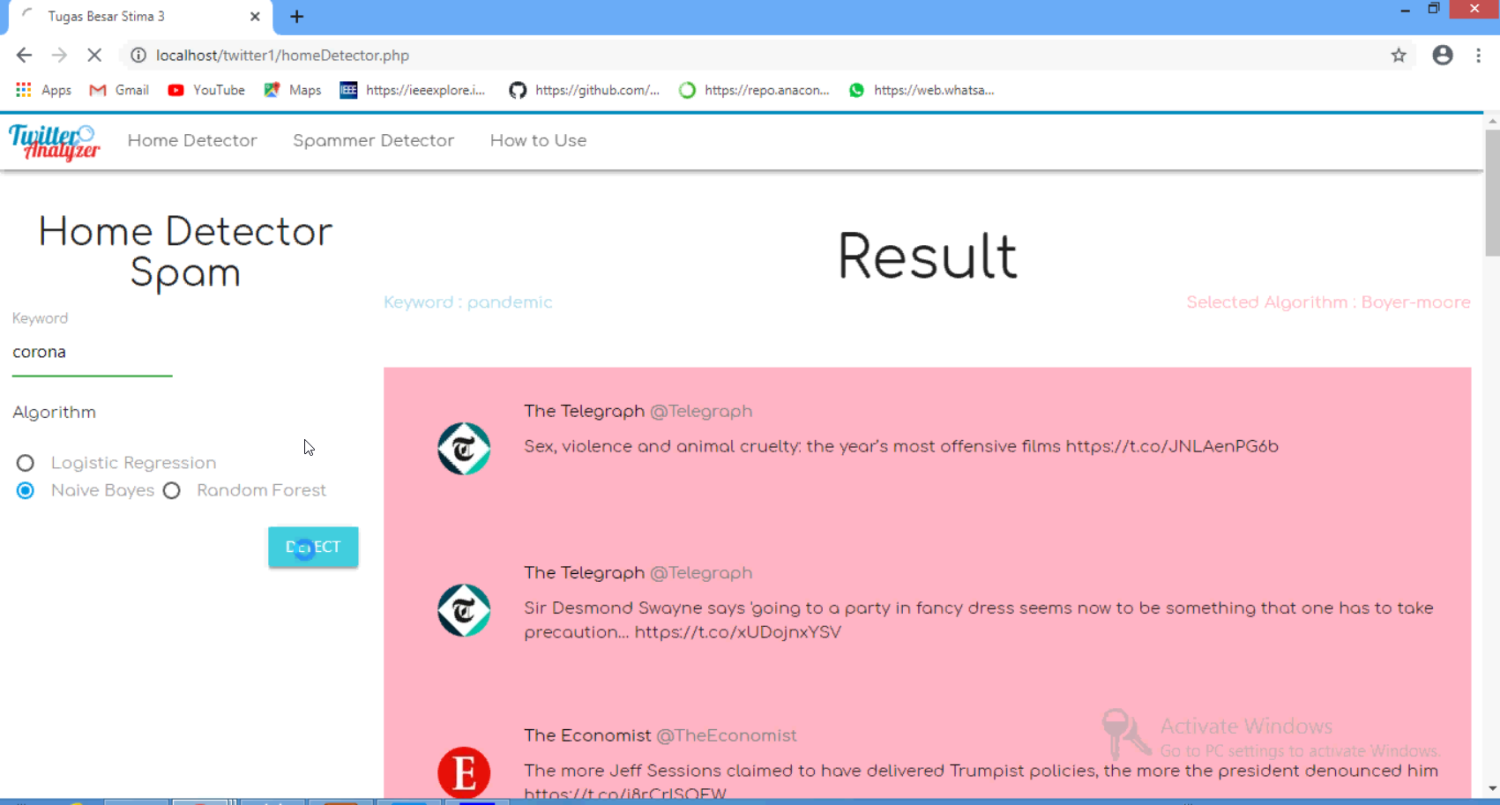Click the browser address bar URL
This screenshot has width=1500, height=805.
click(x=282, y=55)
